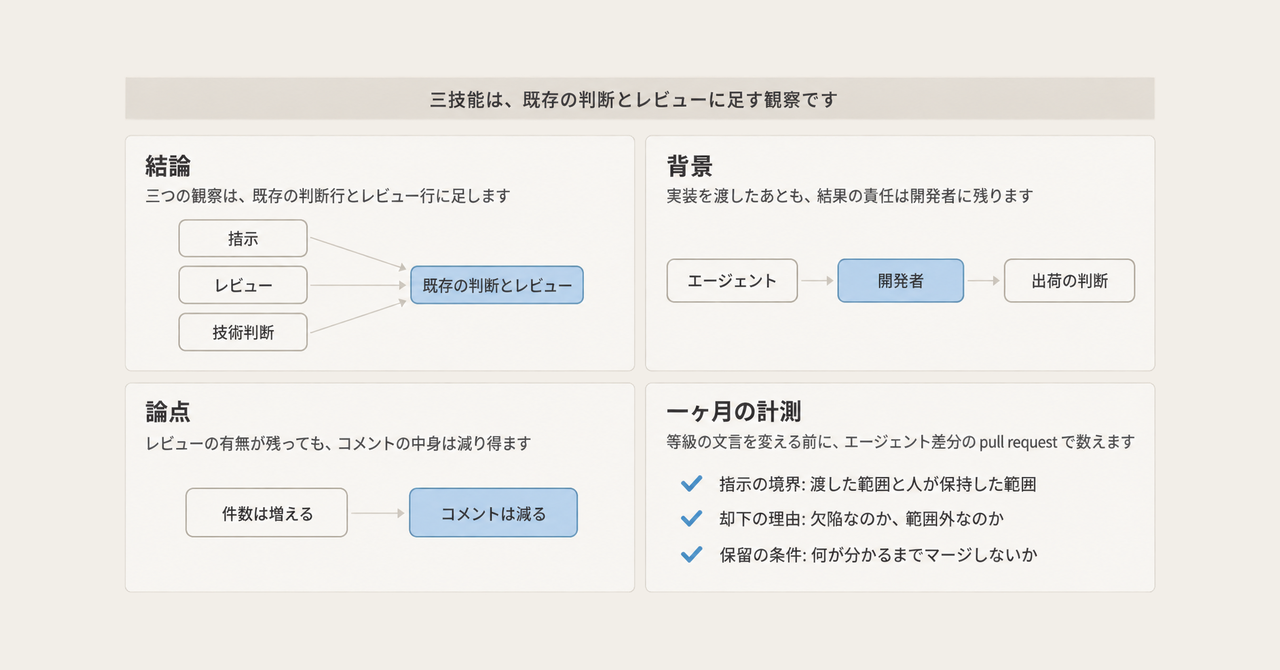Click the sentence レビューの有無が残っても、コメントの中身は減り得ます

click(x=338, y=443)
